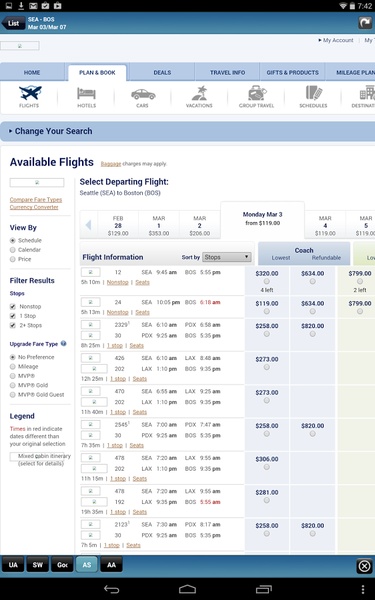Select $306.00 coach fare radio
This screenshot has height=600, width=375.
pyautogui.click(x=267, y=467)
